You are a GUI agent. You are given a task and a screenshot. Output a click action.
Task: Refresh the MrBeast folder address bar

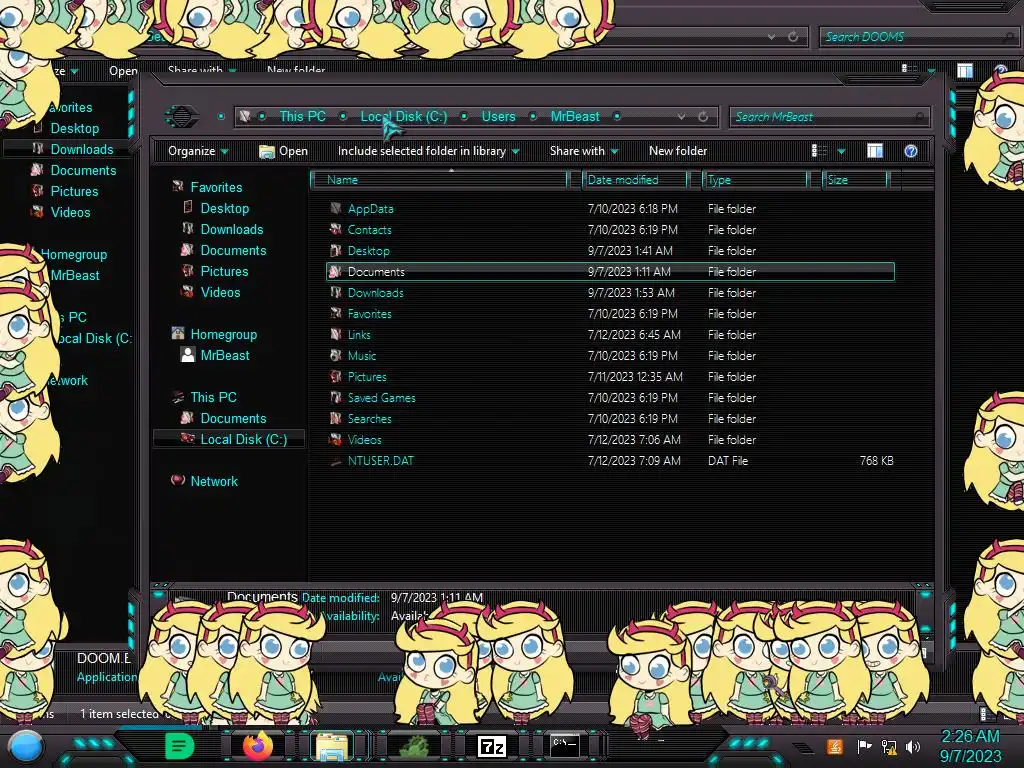[x=703, y=117]
